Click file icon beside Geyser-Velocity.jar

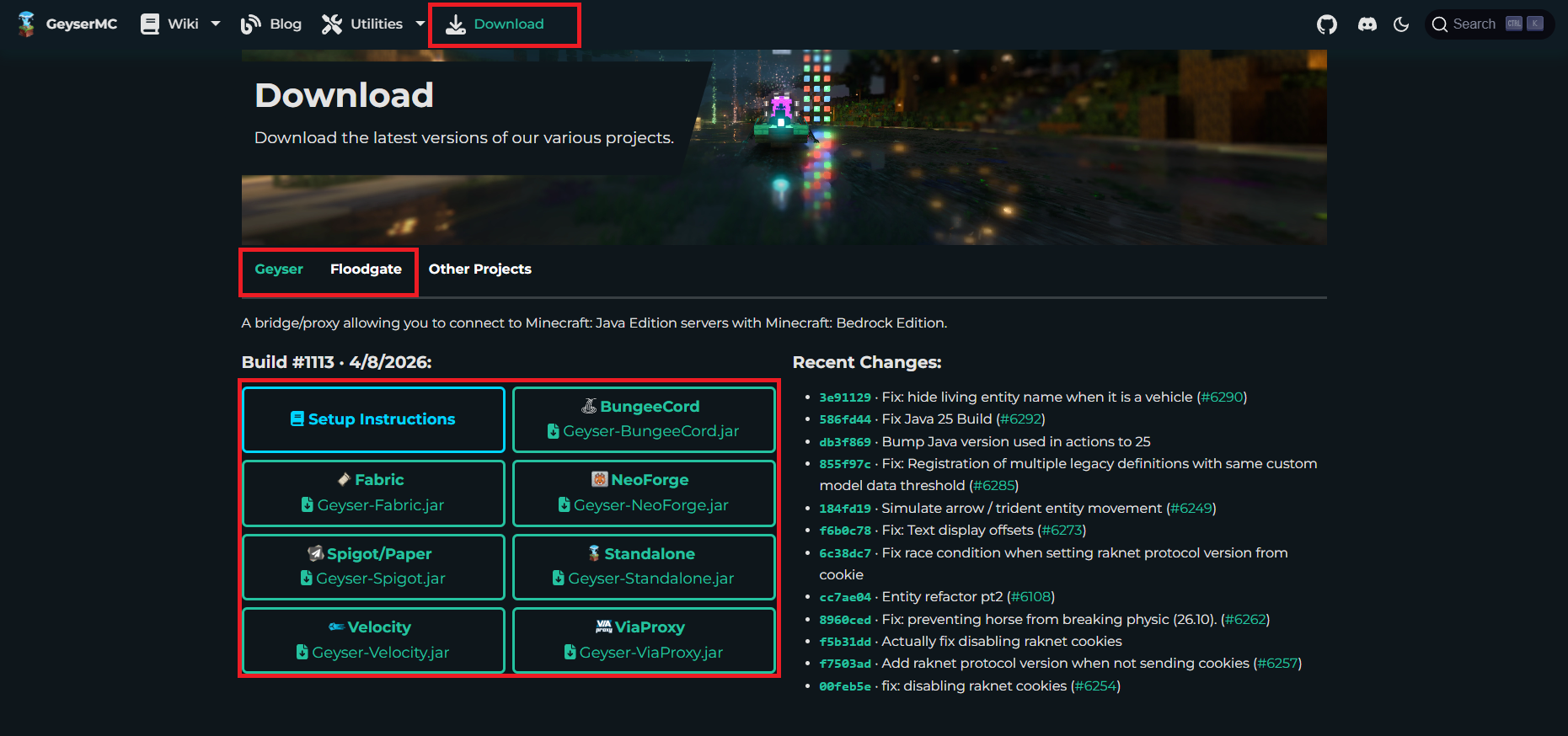pos(302,652)
